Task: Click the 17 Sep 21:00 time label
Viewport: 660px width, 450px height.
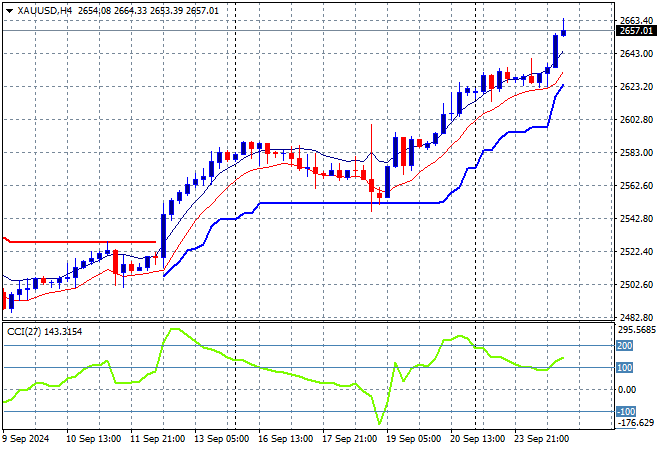Action: [x=349, y=439]
